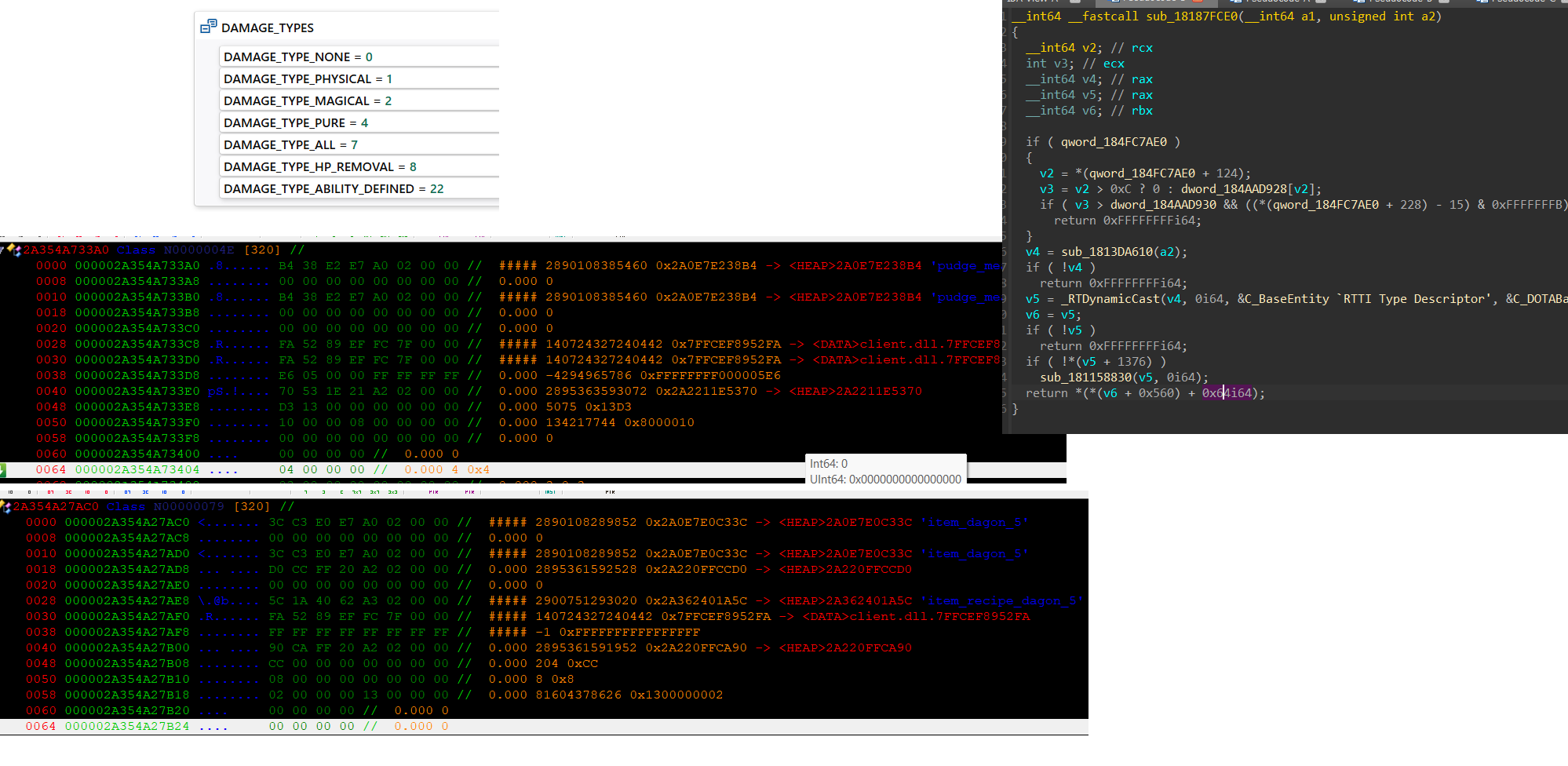1568x766 pixels.
Task: Click the [320] size of class N00000079
Action: click(x=251, y=507)
